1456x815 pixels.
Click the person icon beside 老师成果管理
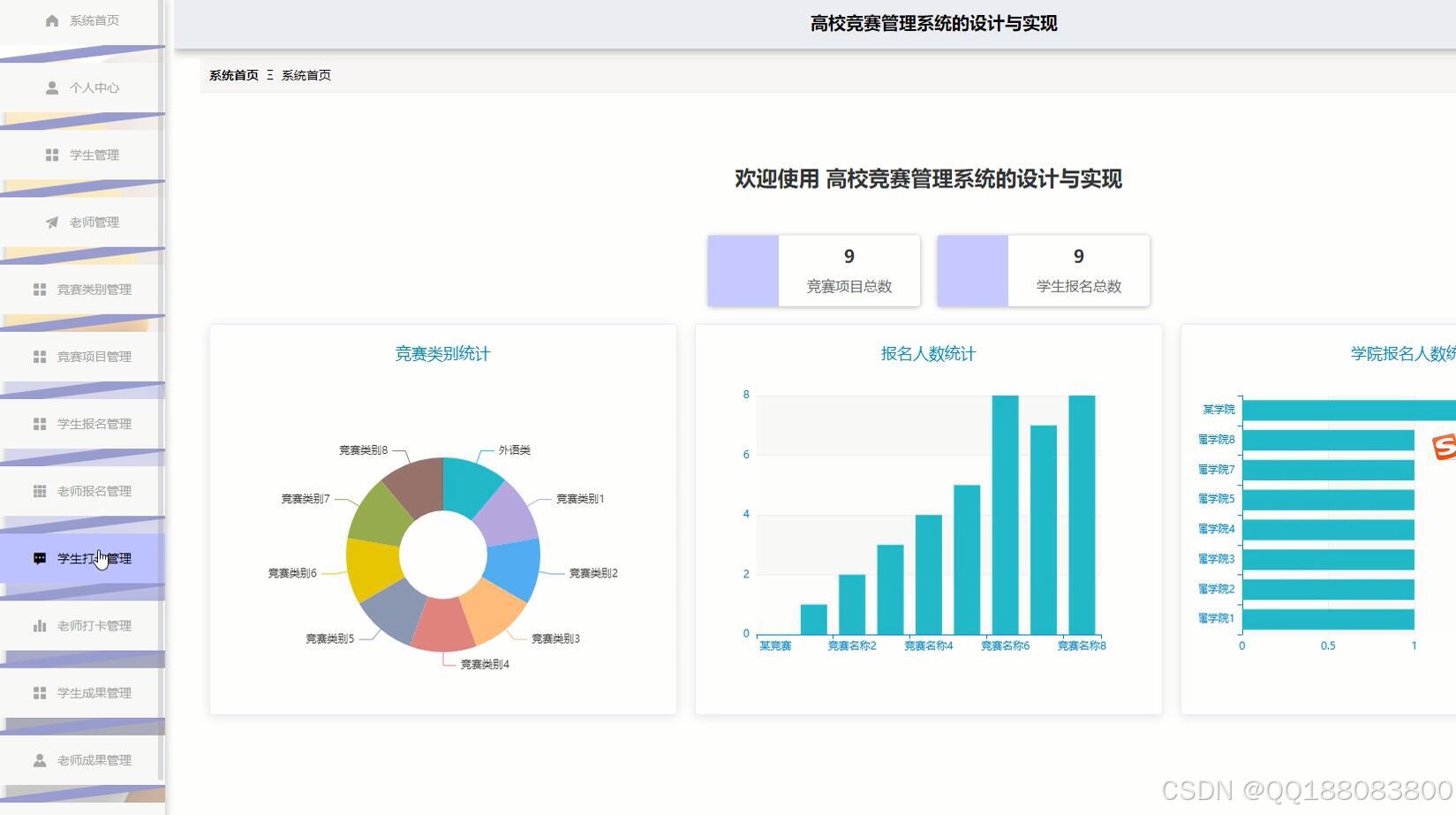click(39, 758)
